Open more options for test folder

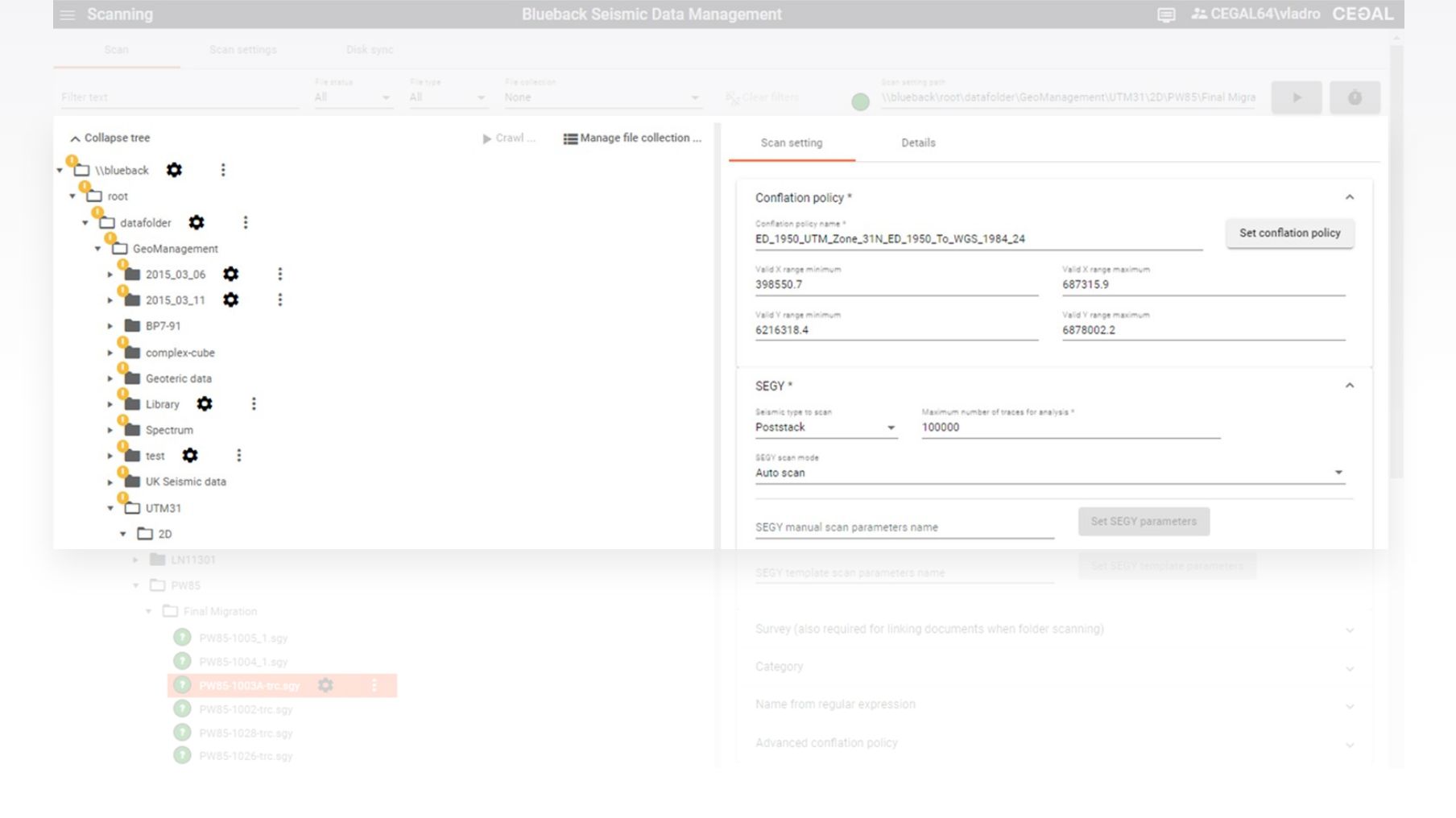(239, 455)
